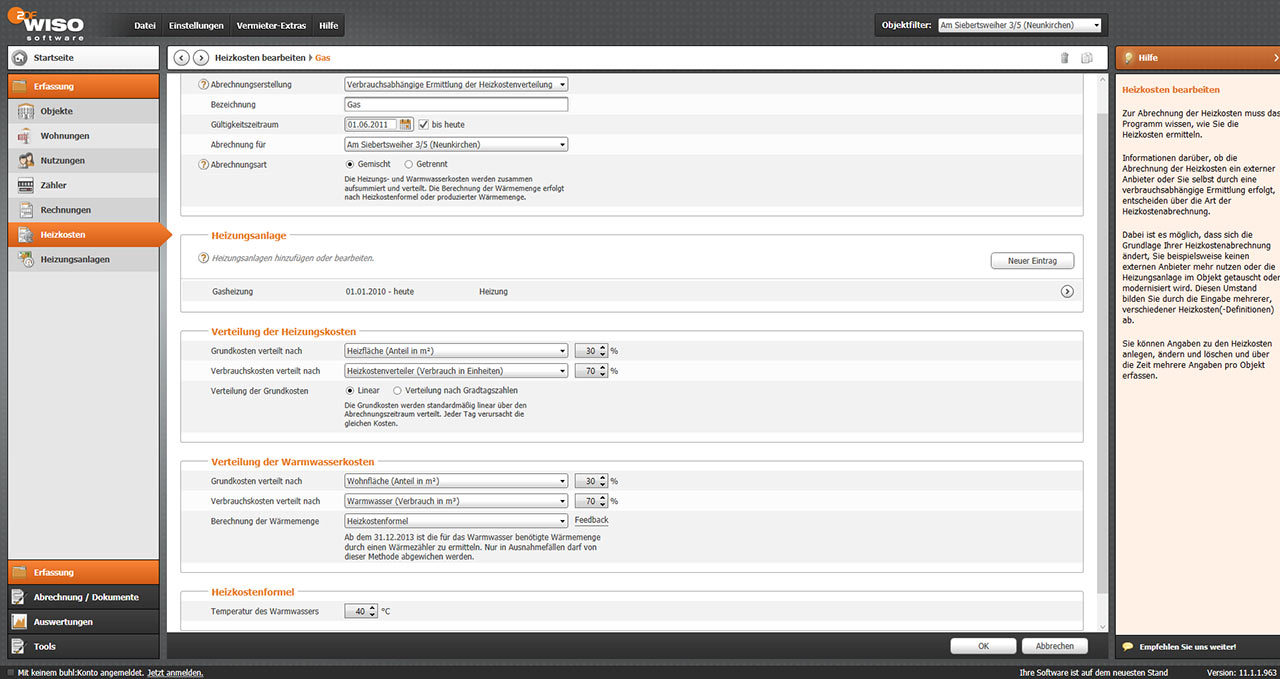This screenshot has height=679, width=1280.
Task: Click the Erfassung folder icon at top
Action: [20, 86]
